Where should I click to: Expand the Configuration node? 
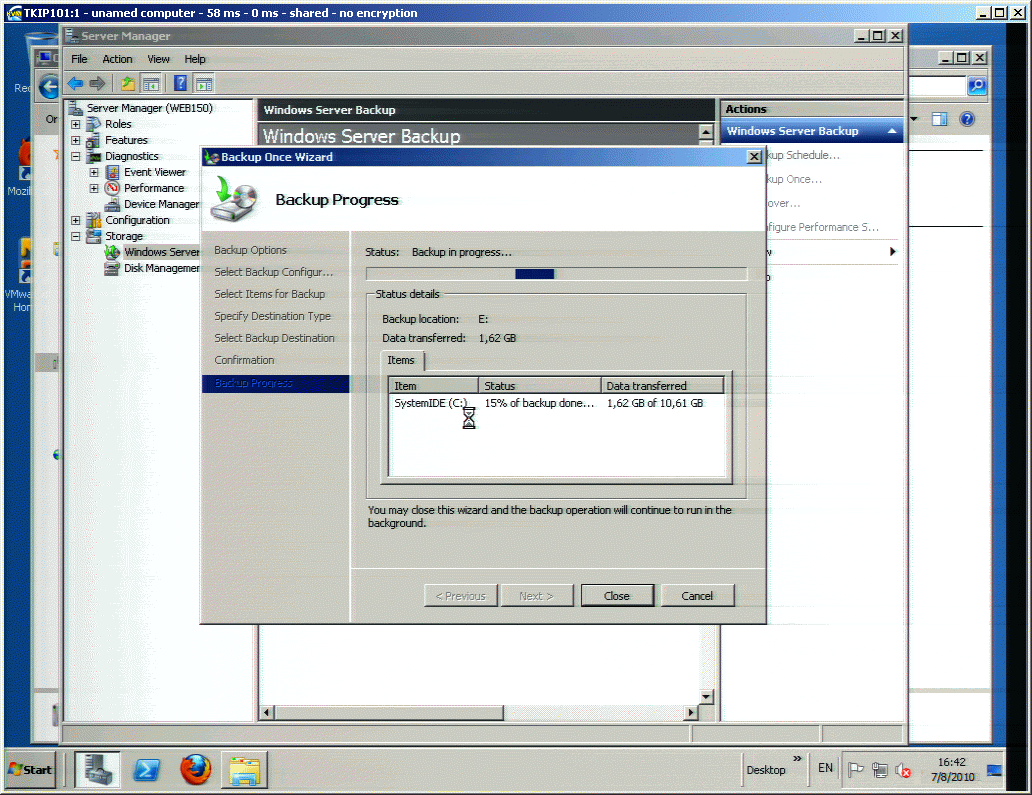coord(76,220)
